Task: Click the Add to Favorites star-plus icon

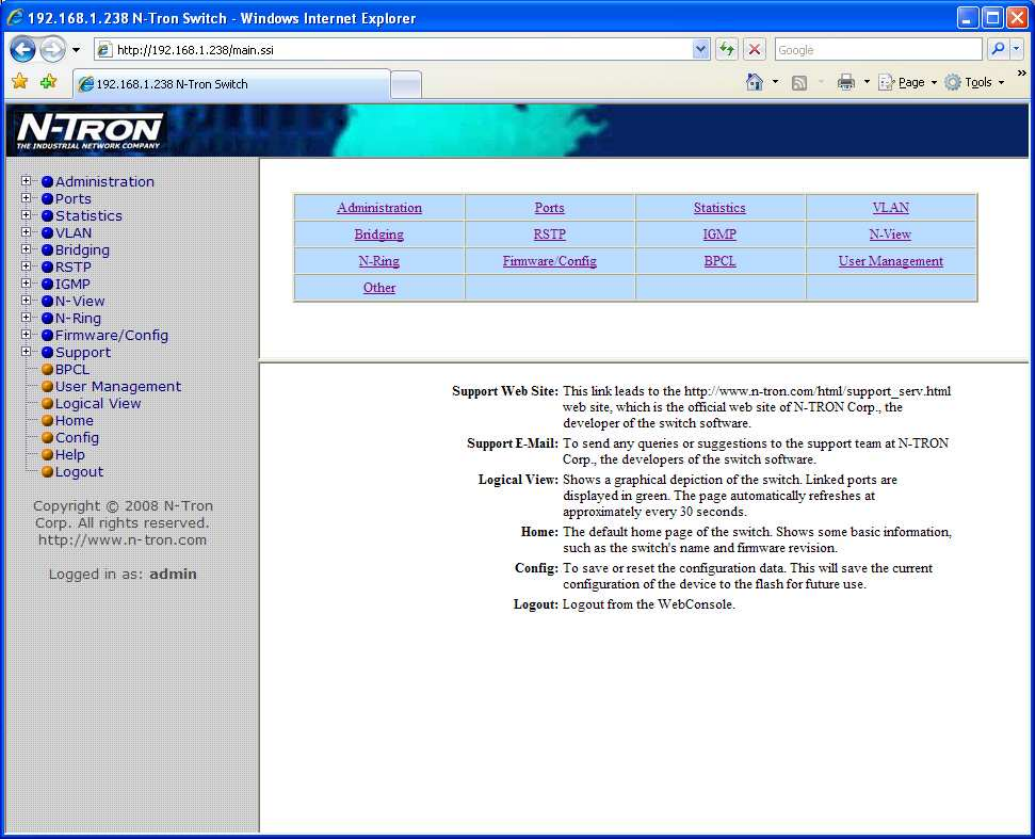Action: click(x=48, y=82)
